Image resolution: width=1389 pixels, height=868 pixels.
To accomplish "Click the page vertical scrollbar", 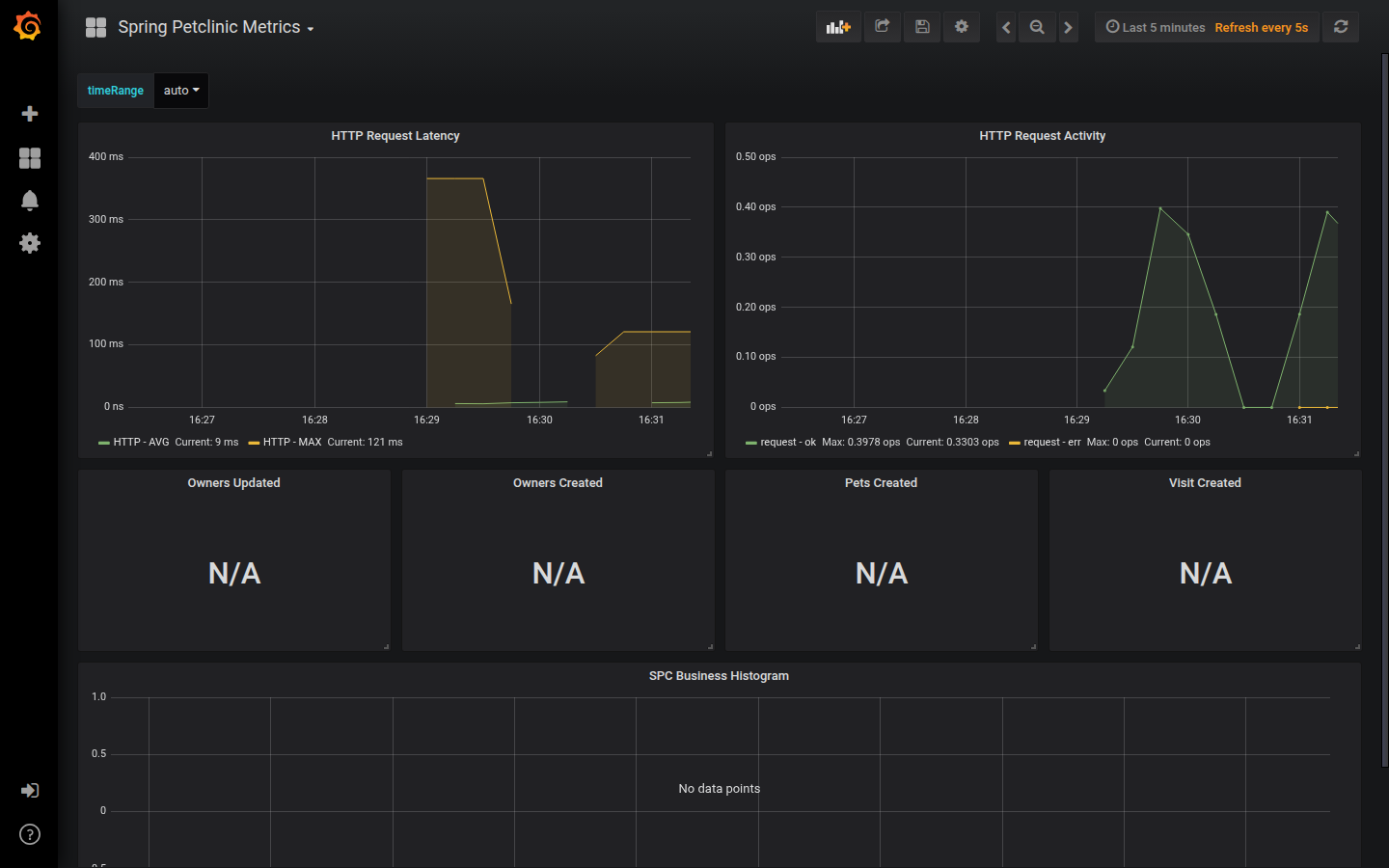I will click(x=1385, y=410).
